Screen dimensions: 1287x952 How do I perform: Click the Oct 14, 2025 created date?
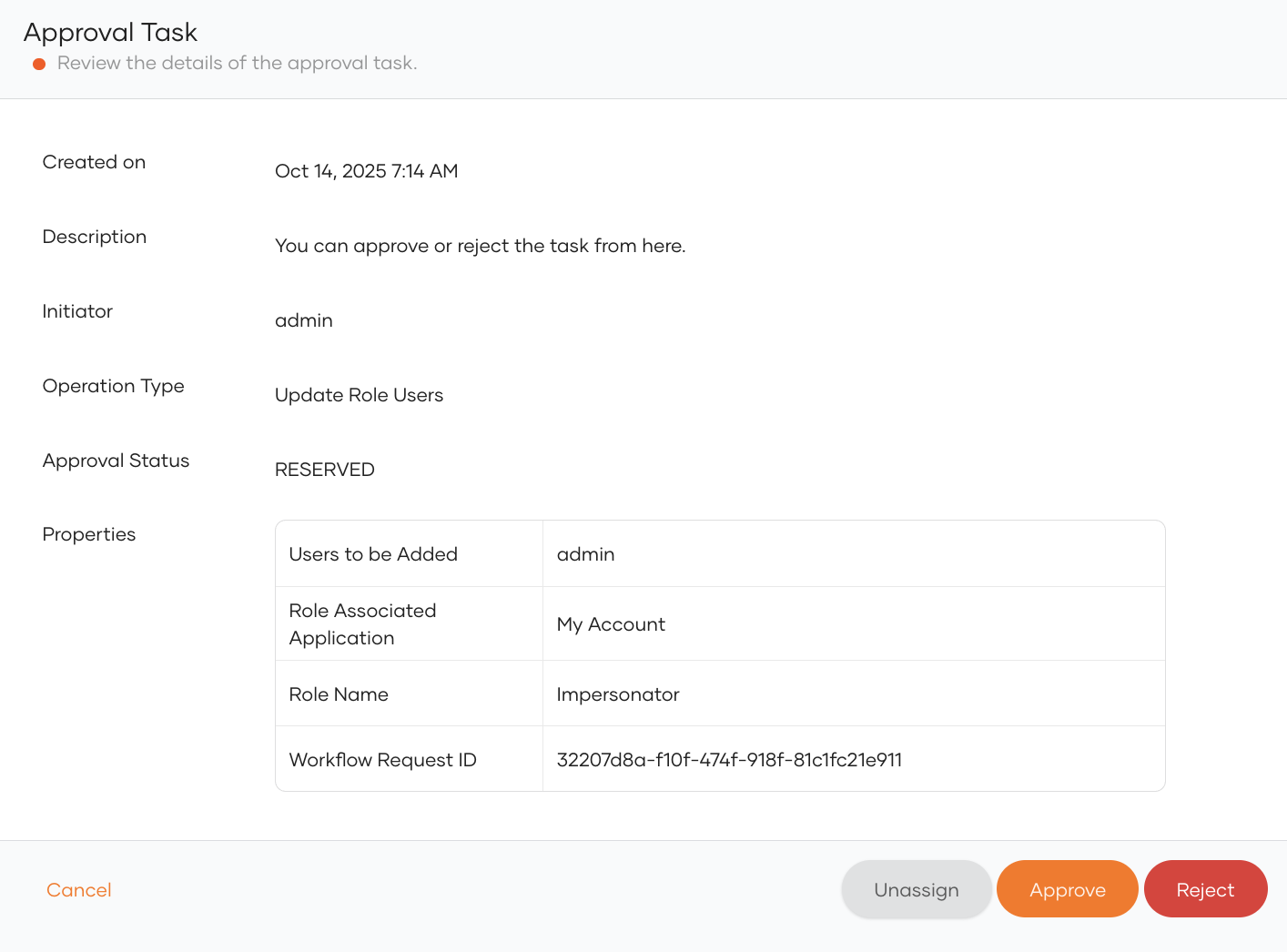pyautogui.click(x=366, y=171)
